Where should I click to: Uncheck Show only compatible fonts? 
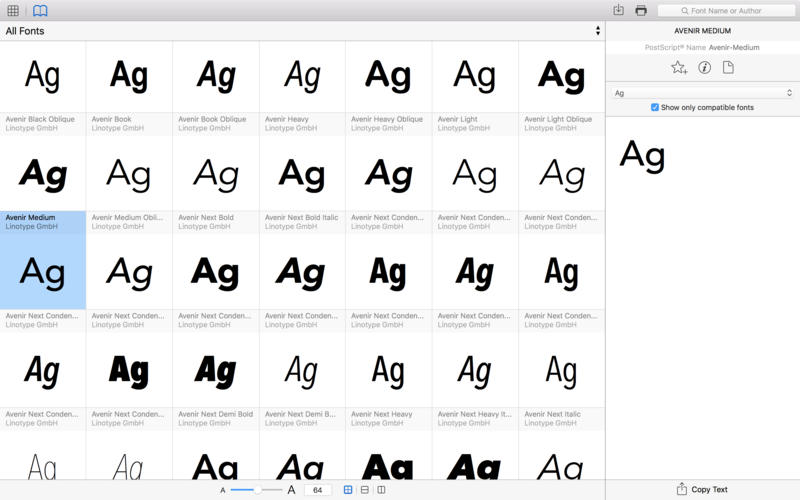click(655, 107)
